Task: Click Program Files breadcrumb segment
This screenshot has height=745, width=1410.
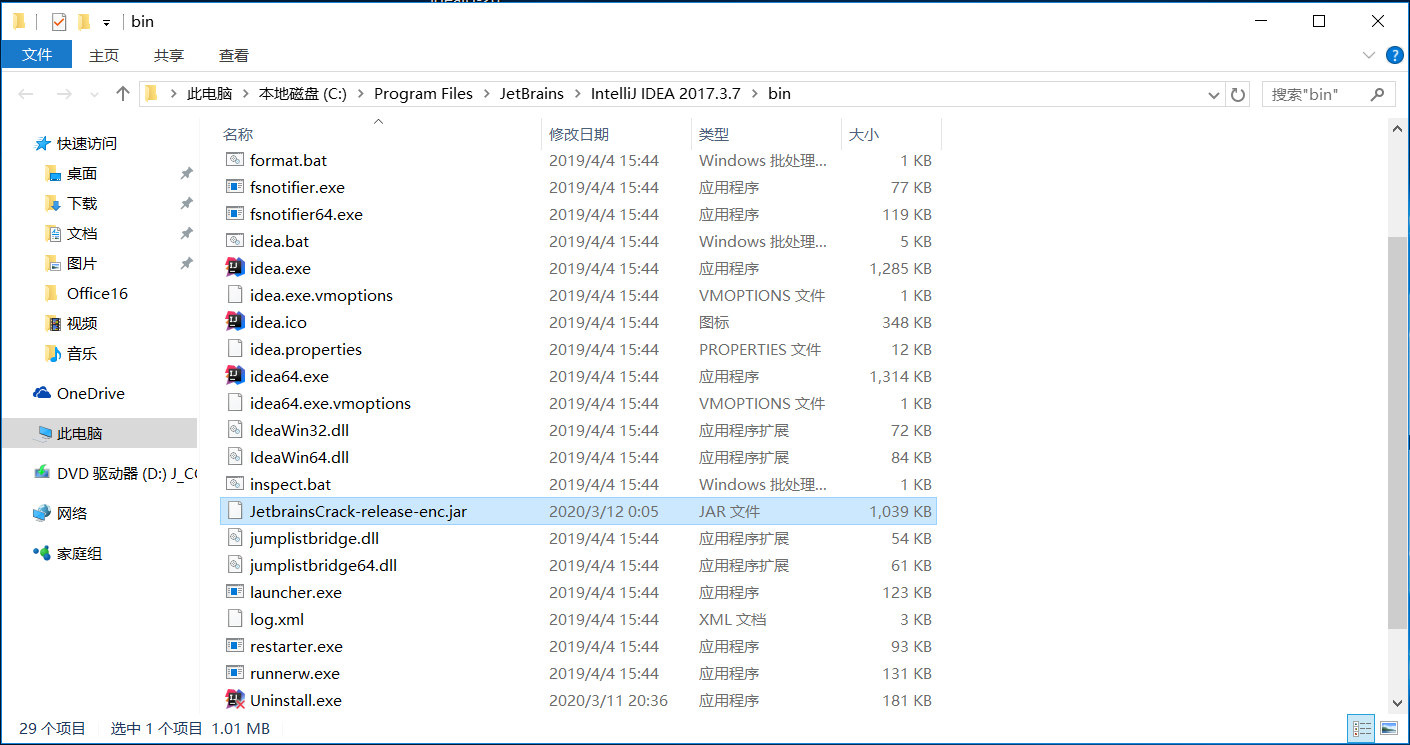Action: 423,94
